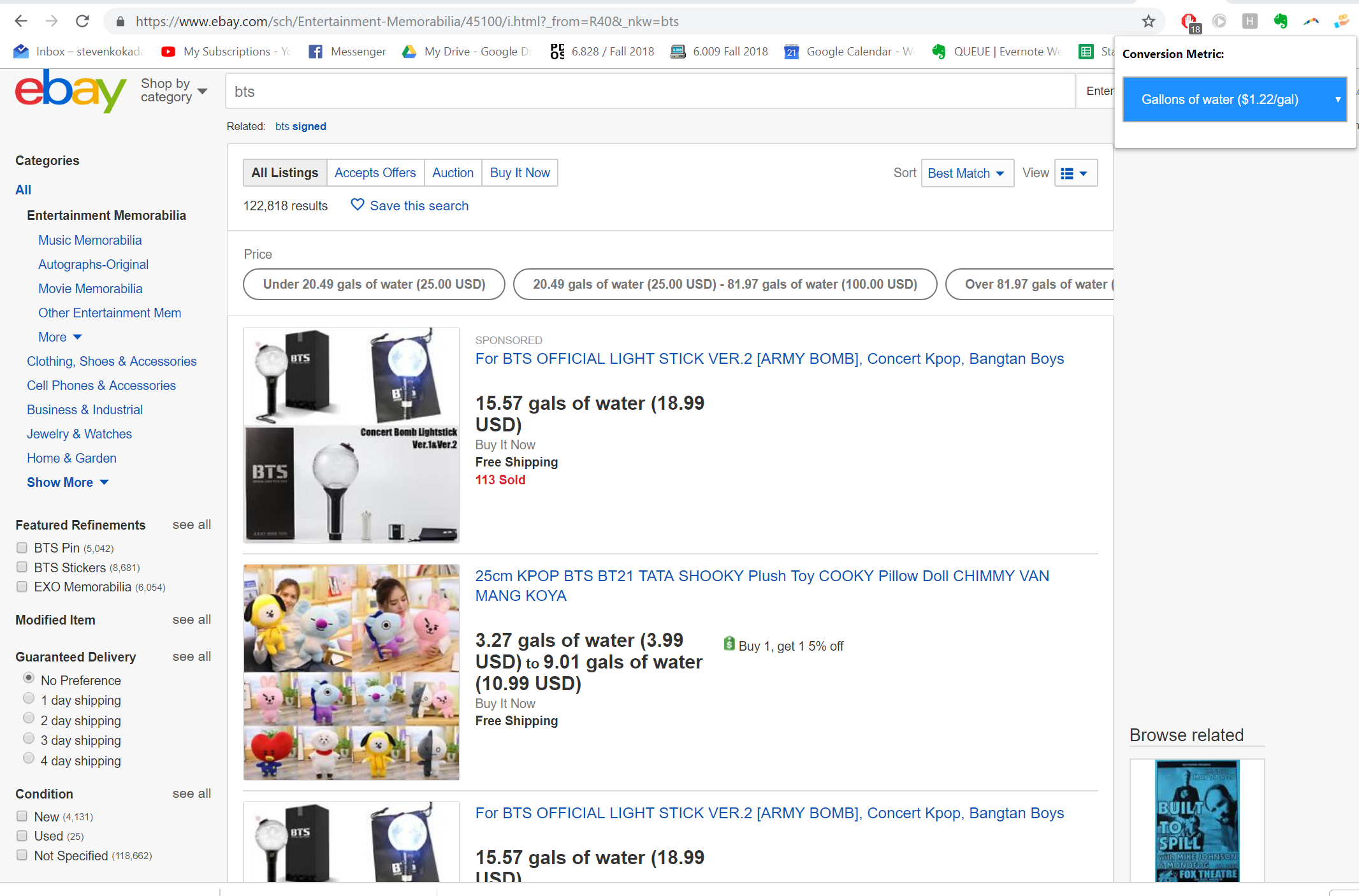Check the BTS Pin refinement box

[22, 547]
